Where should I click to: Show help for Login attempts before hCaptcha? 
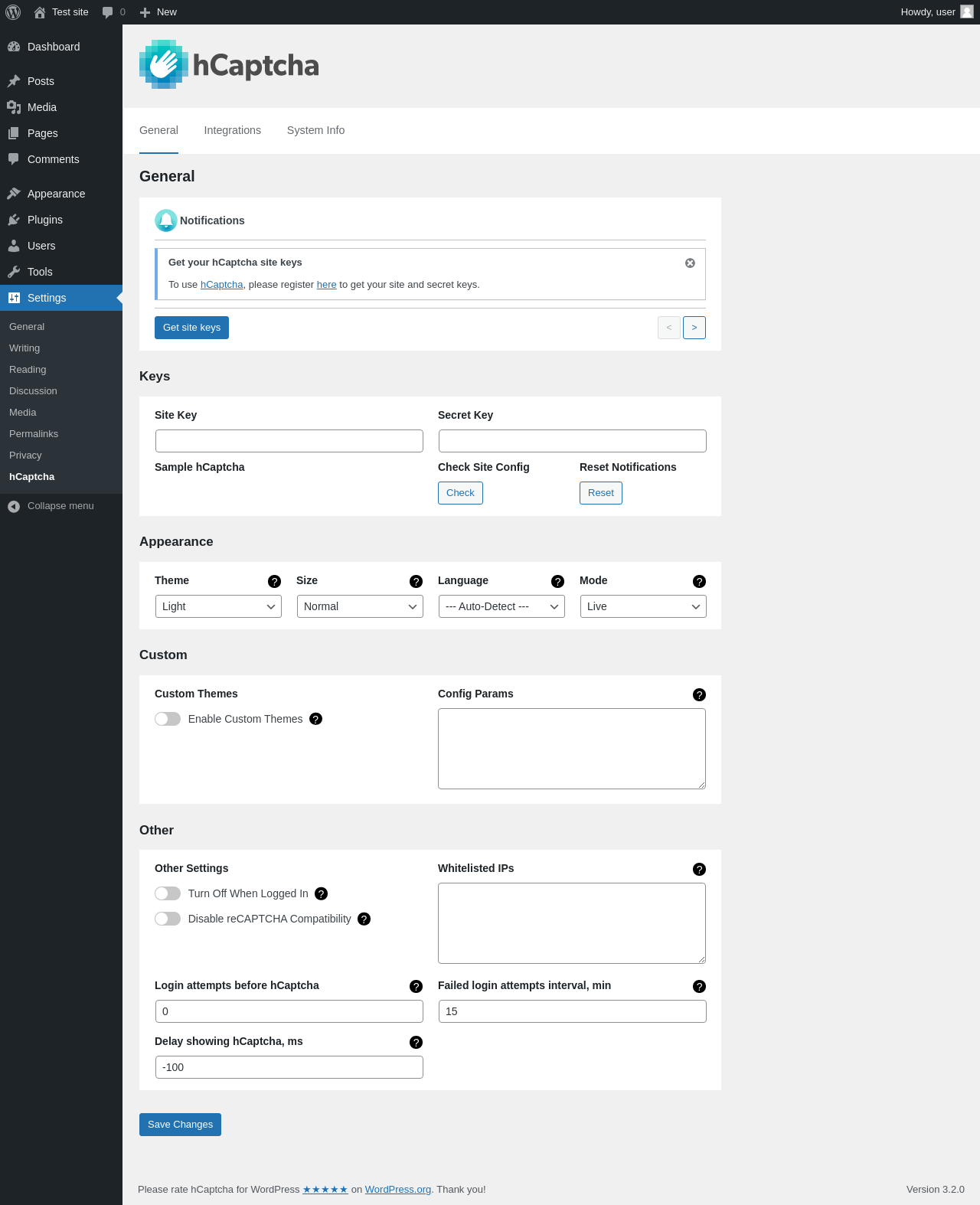pos(416,987)
